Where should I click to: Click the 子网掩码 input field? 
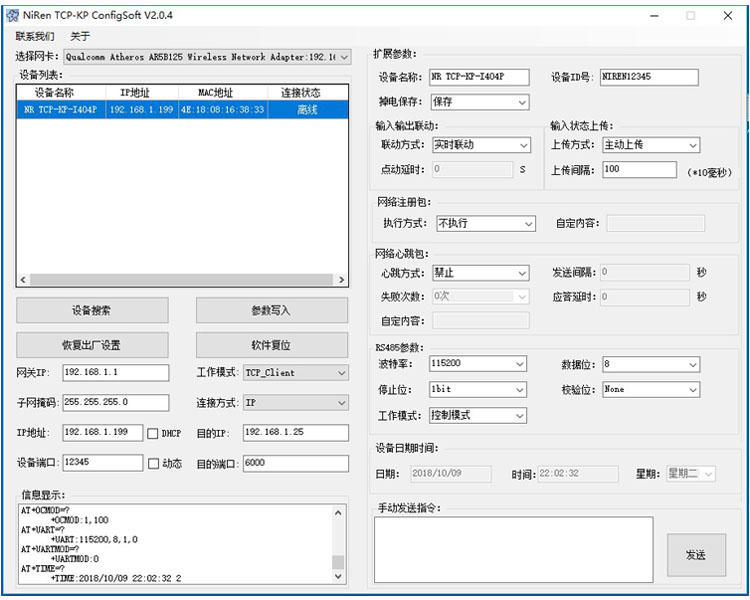(x=116, y=402)
